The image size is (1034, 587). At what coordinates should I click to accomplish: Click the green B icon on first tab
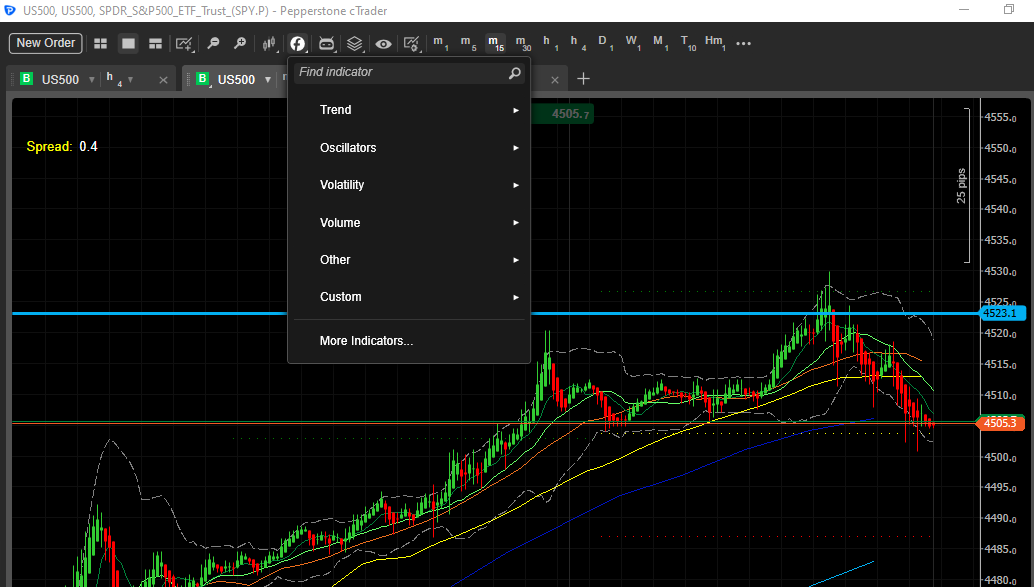[26, 79]
